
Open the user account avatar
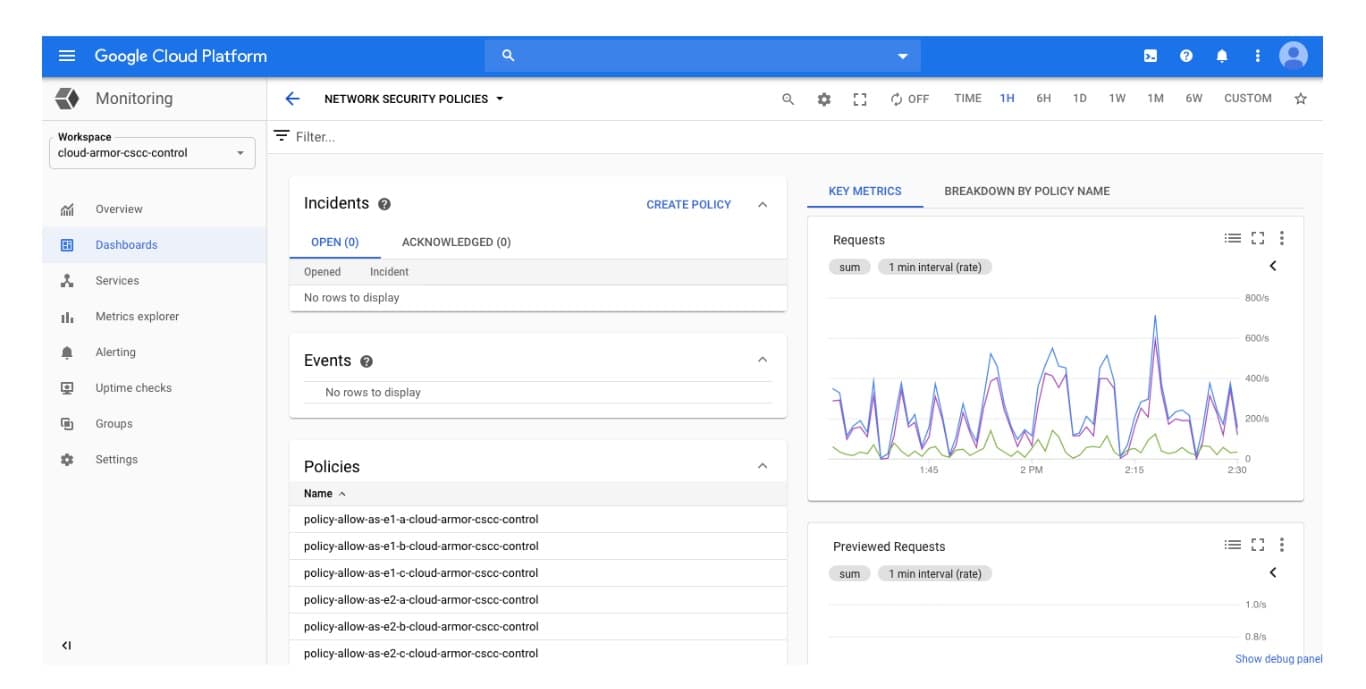(1293, 56)
